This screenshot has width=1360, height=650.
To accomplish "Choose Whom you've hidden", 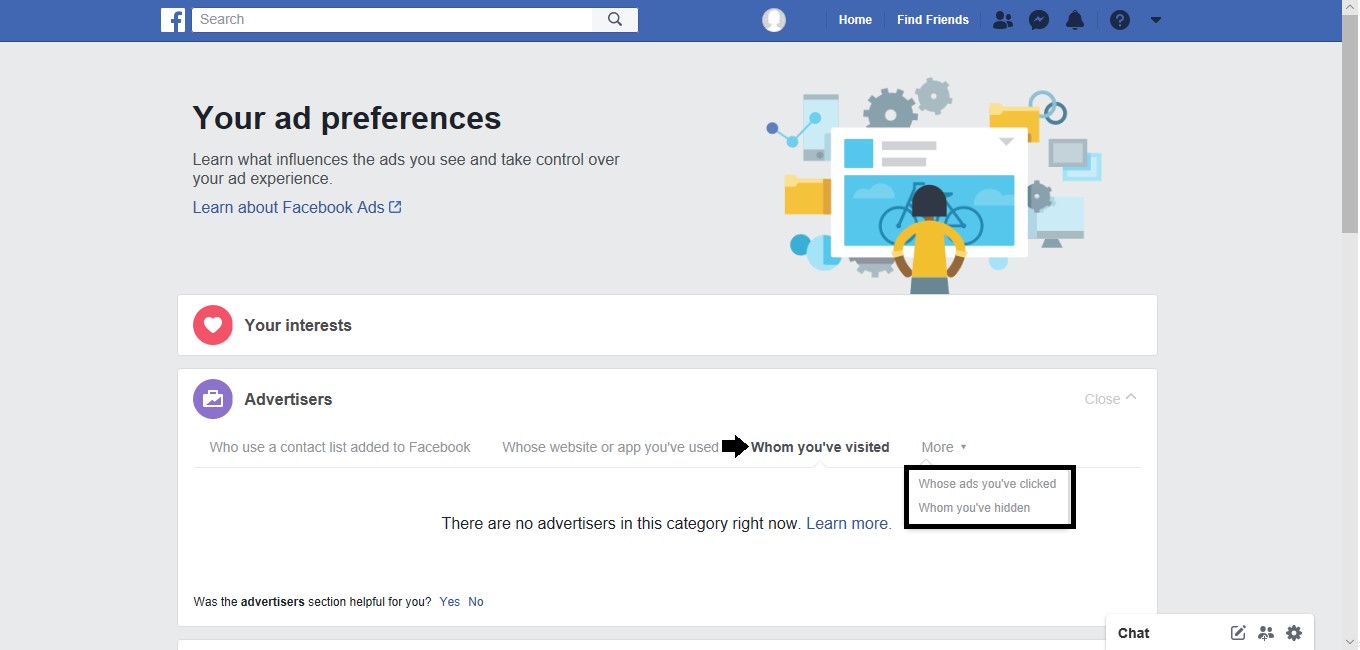I will pyautogui.click(x=974, y=508).
